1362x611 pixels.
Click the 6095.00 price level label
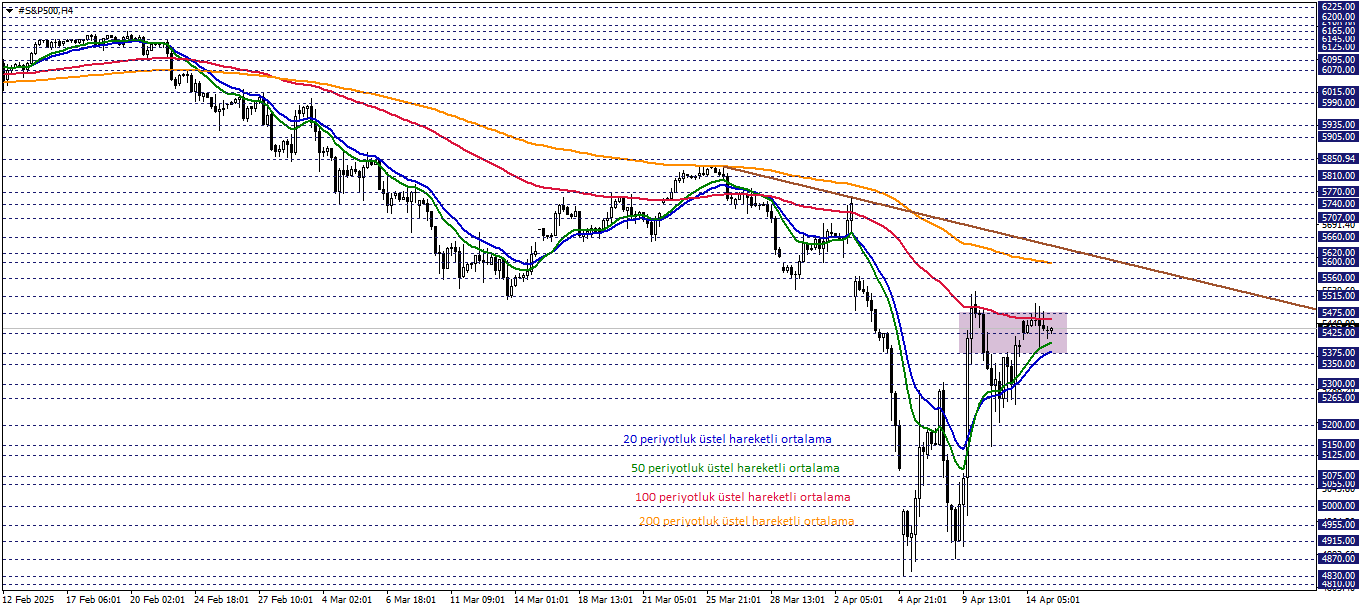pyautogui.click(x=1338, y=59)
